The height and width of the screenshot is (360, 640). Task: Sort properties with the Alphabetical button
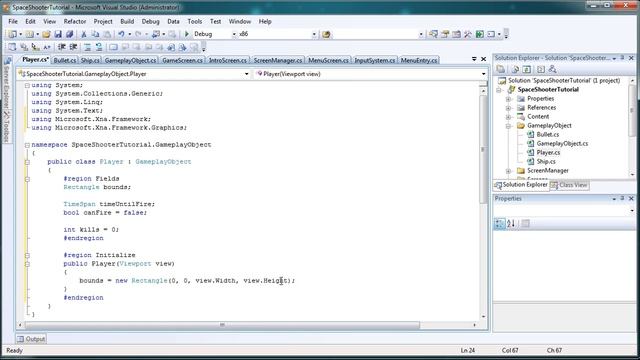coord(511,224)
